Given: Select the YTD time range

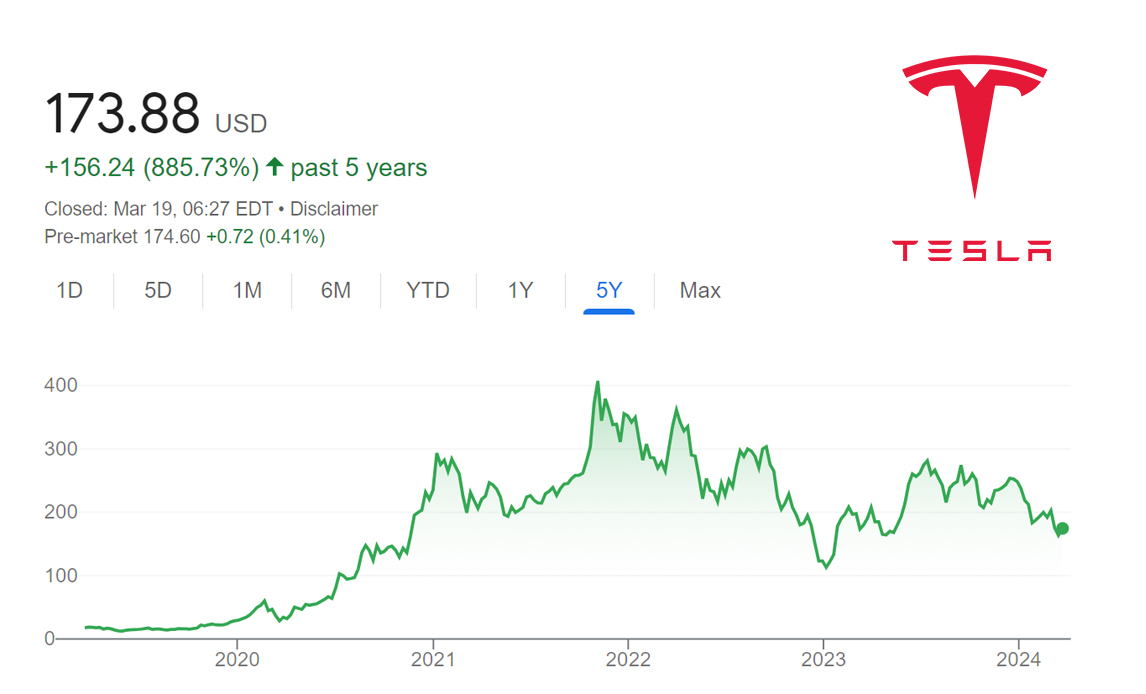Looking at the screenshot, I should click(x=428, y=291).
